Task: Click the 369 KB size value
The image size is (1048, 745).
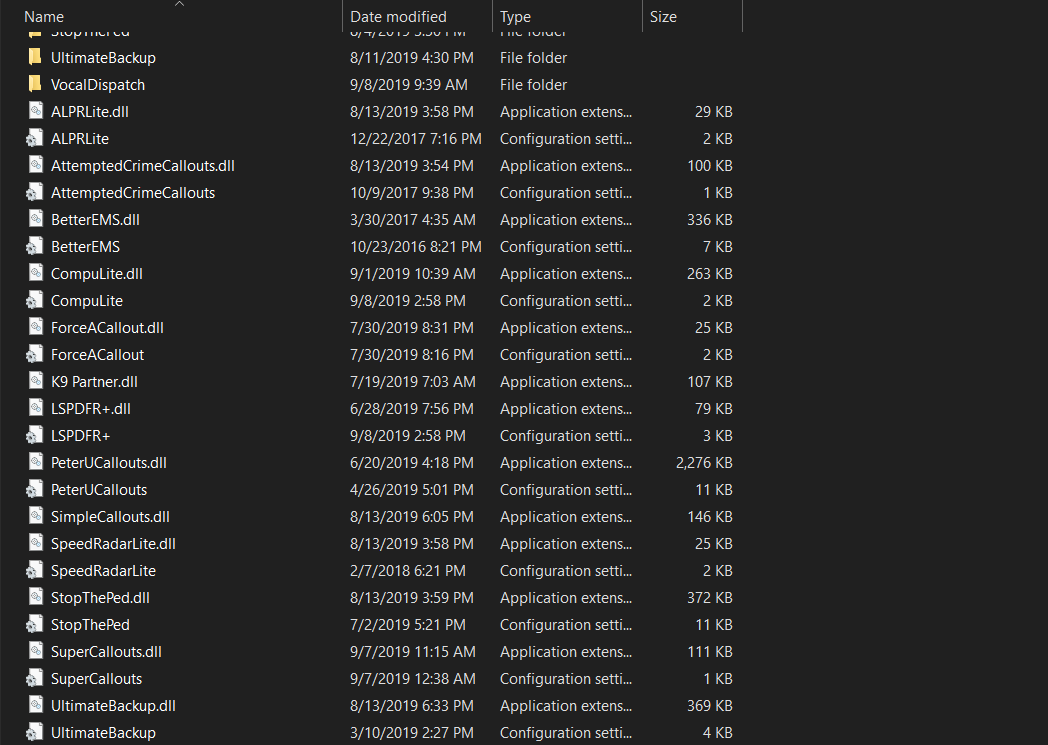Action: pyautogui.click(x=709, y=706)
